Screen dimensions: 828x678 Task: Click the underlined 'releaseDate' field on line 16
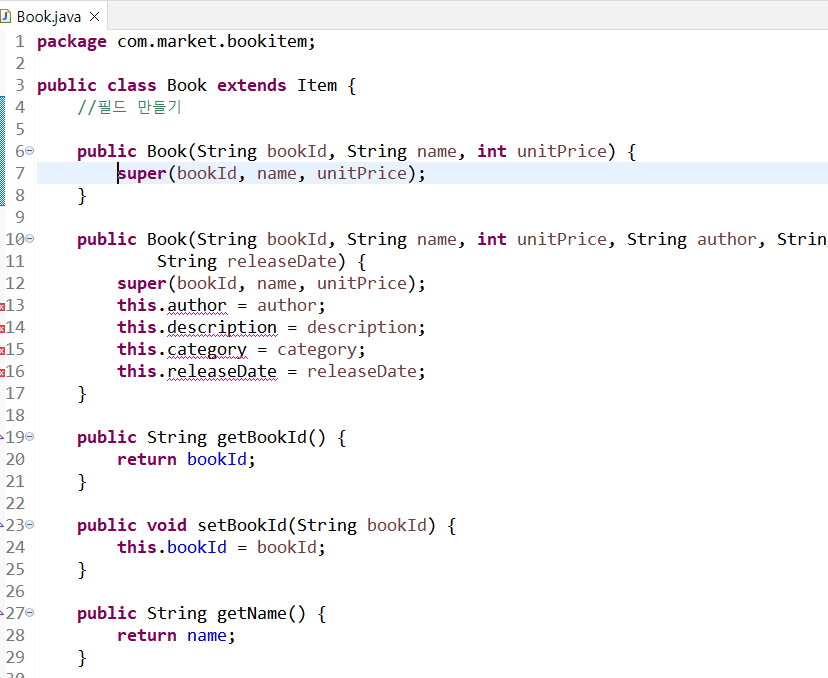pyautogui.click(x=222, y=371)
